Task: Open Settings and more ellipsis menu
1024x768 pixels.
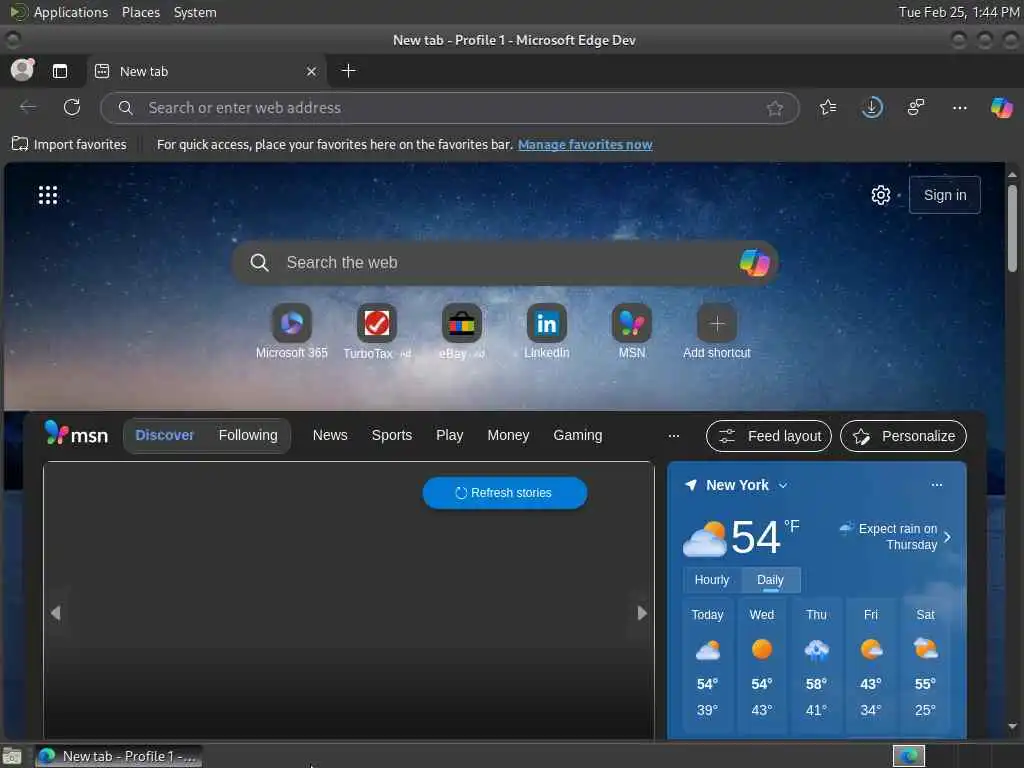Action: [x=959, y=108]
